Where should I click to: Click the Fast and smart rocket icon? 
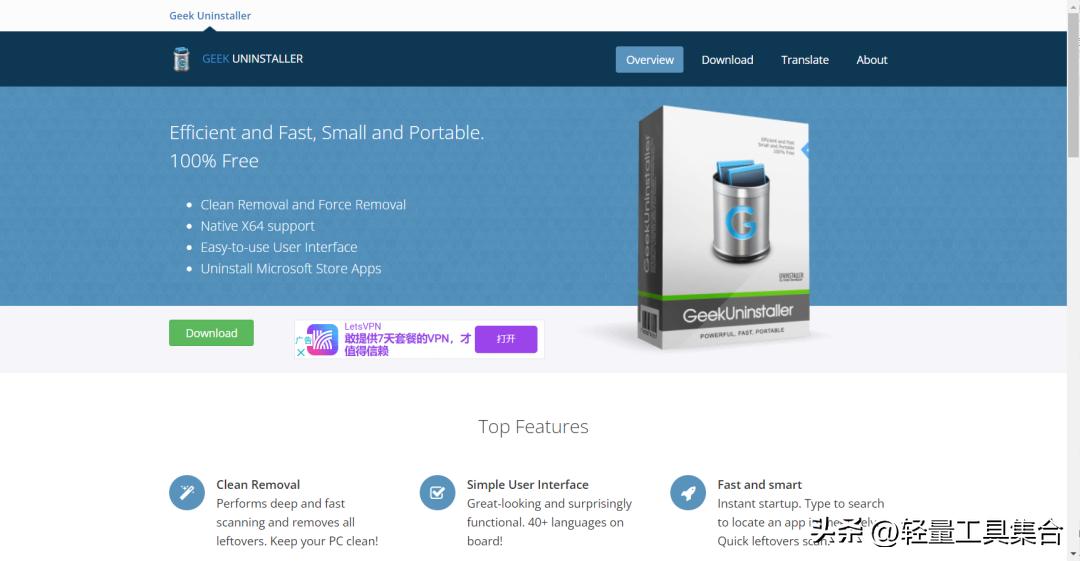coord(688,493)
